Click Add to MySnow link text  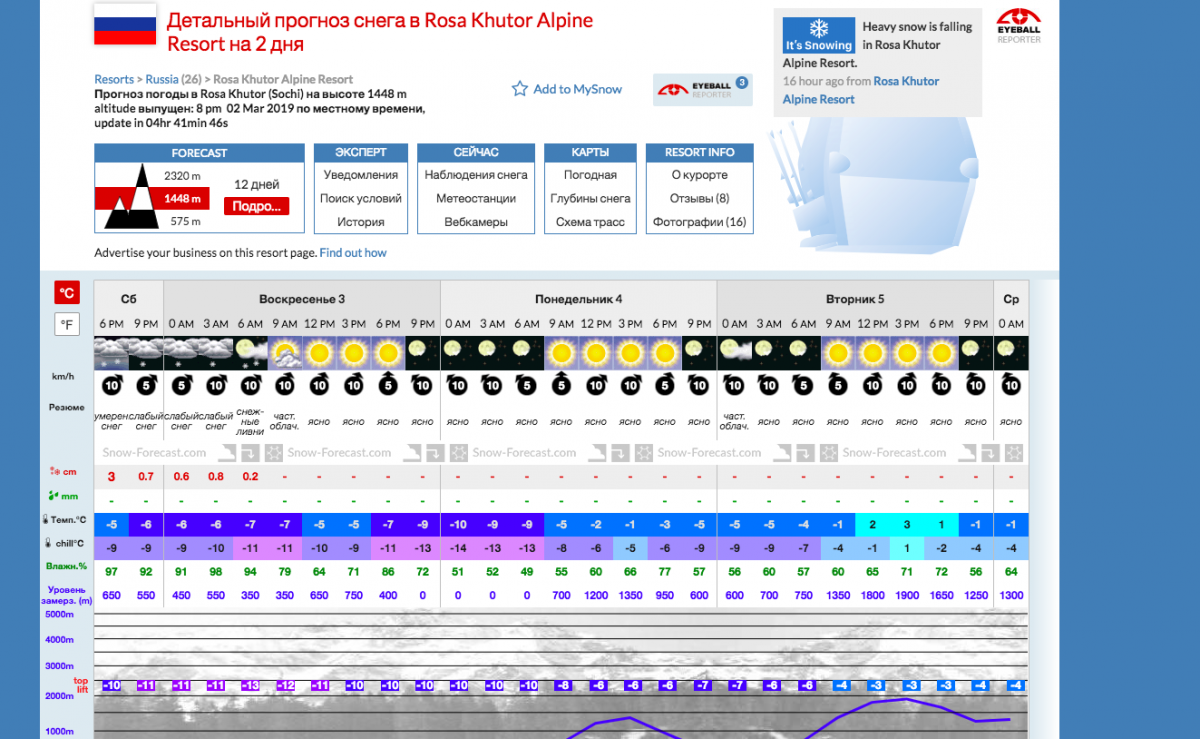(577, 89)
